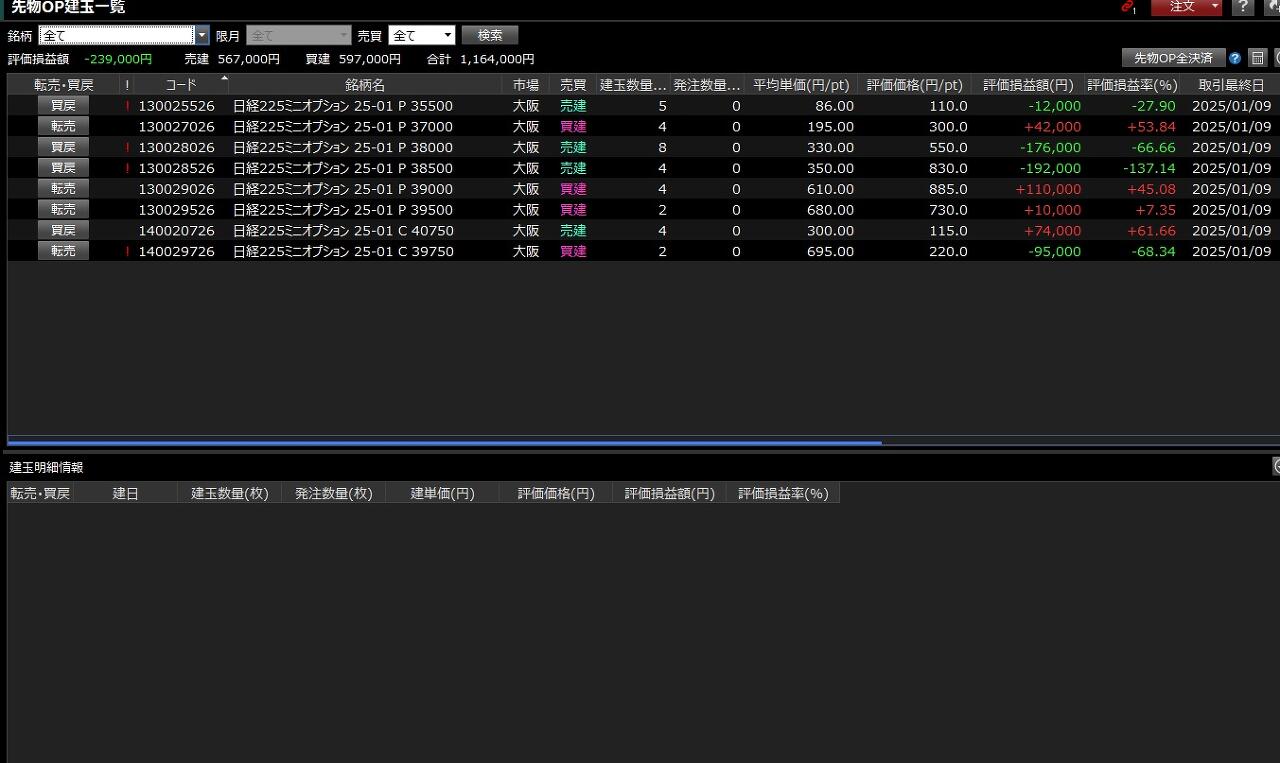The image size is (1280, 763).
Task: Click the warning mark on the P 35500 row
Action: [127, 106]
